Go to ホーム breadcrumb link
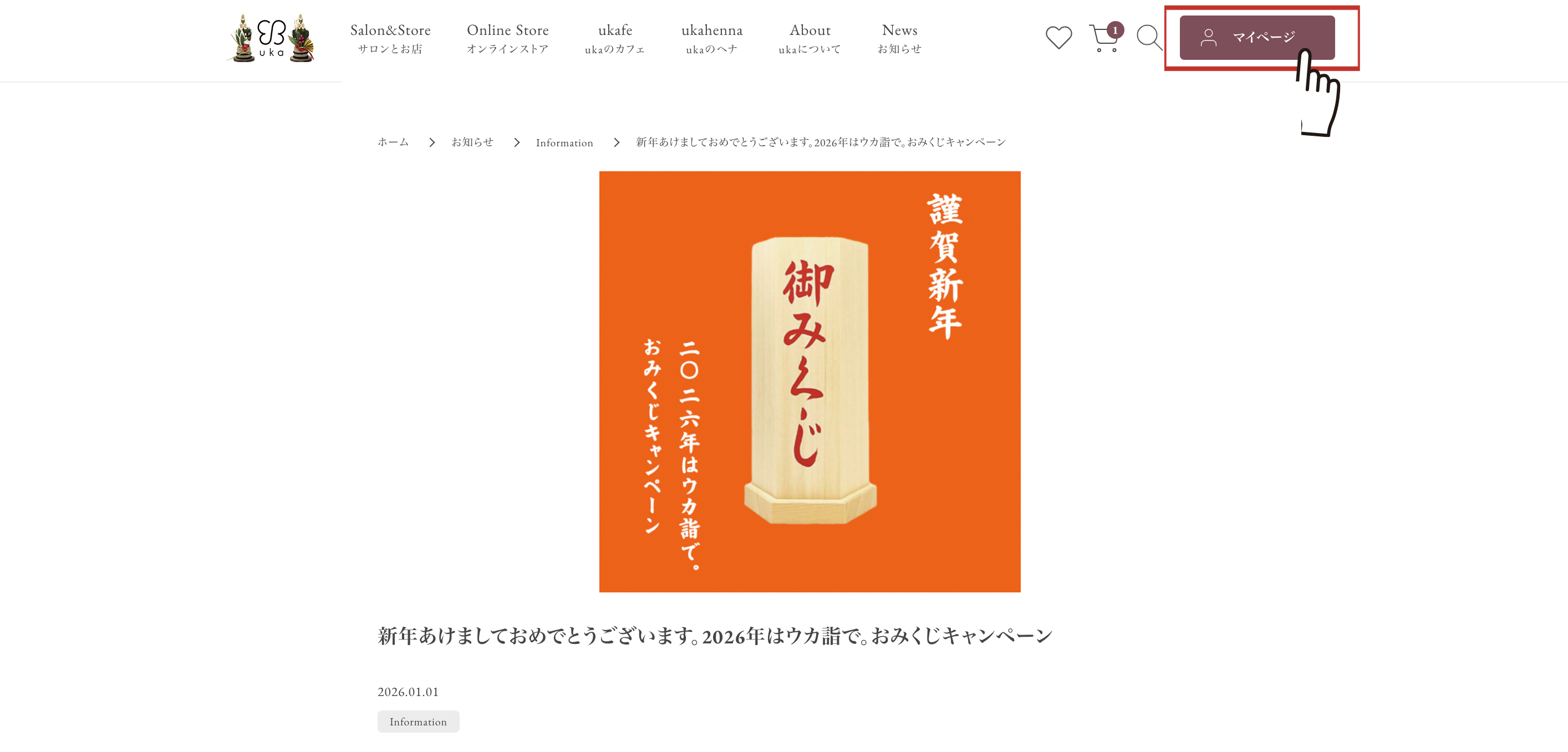This screenshot has height=752, width=1568. pos(393,142)
